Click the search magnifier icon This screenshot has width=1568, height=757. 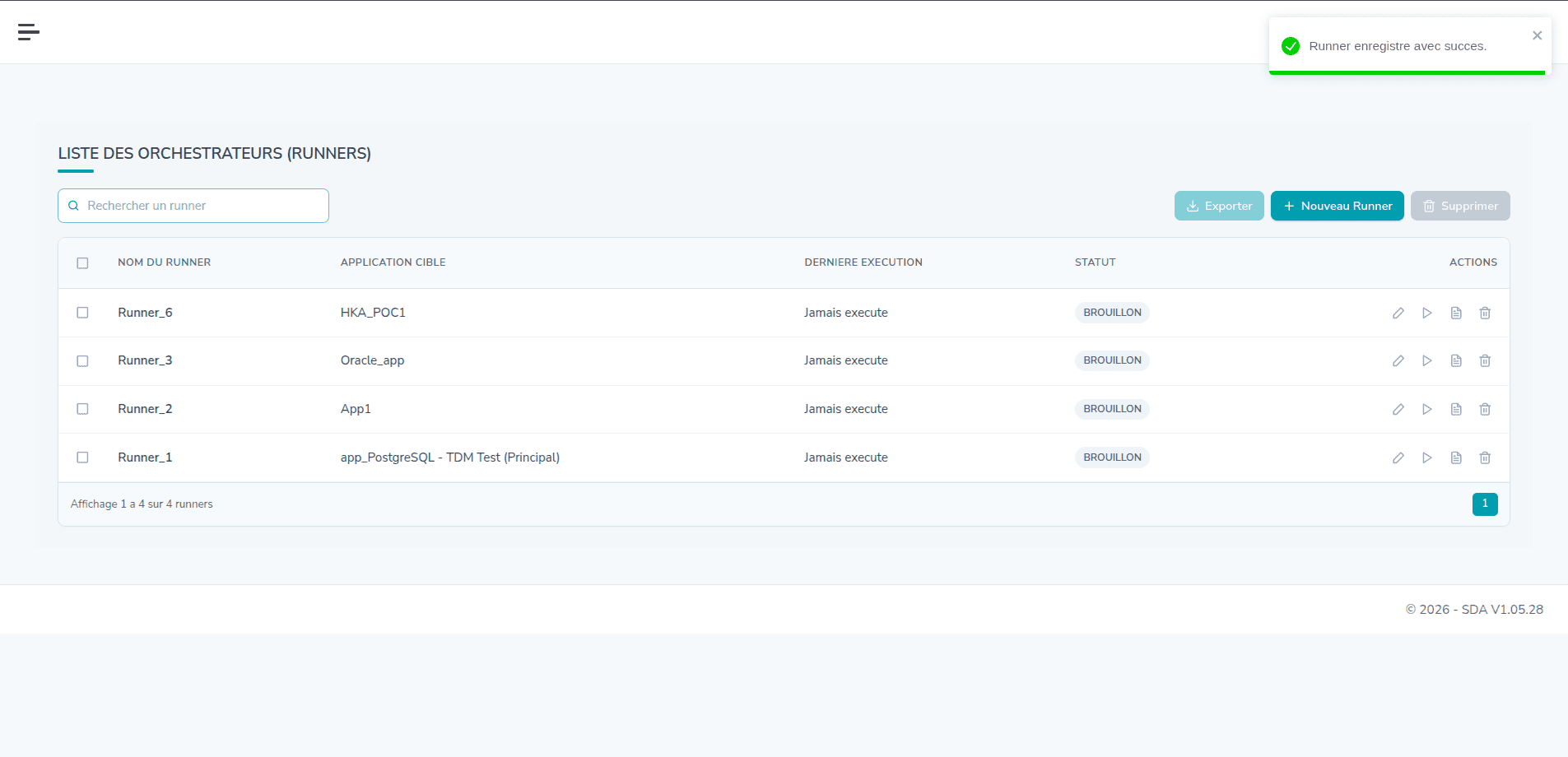pos(73,206)
